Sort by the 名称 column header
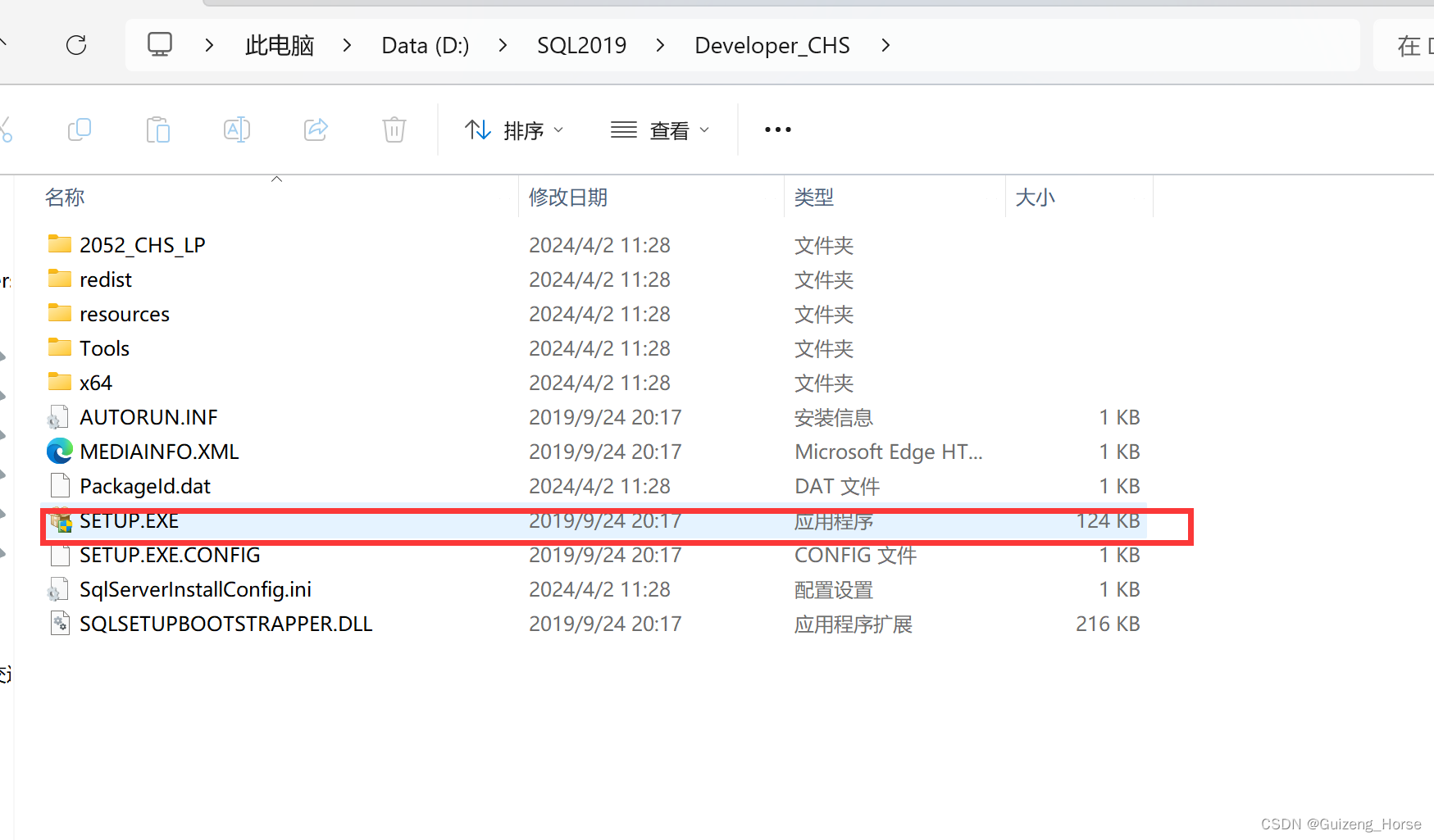The width and height of the screenshot is (1434, 840). click(x=65, y=198)
